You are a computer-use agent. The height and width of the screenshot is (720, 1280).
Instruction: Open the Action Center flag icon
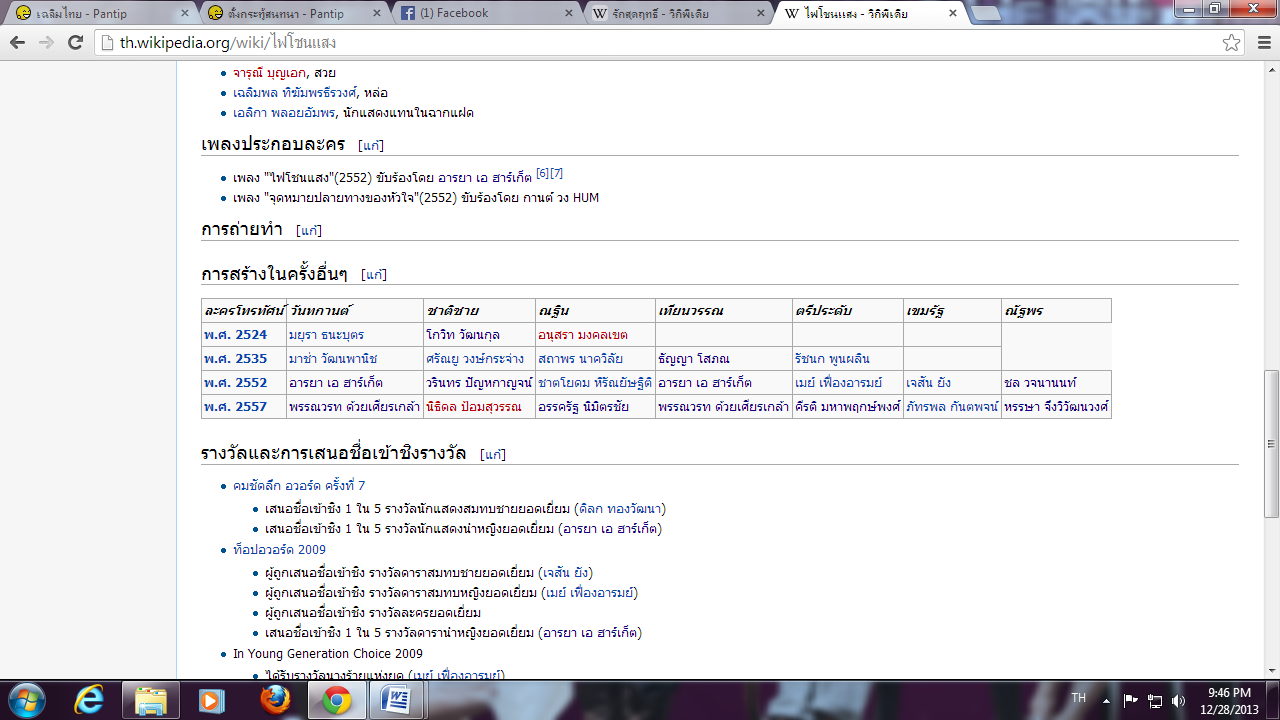pyautogui.click(x=1131, y=701)
